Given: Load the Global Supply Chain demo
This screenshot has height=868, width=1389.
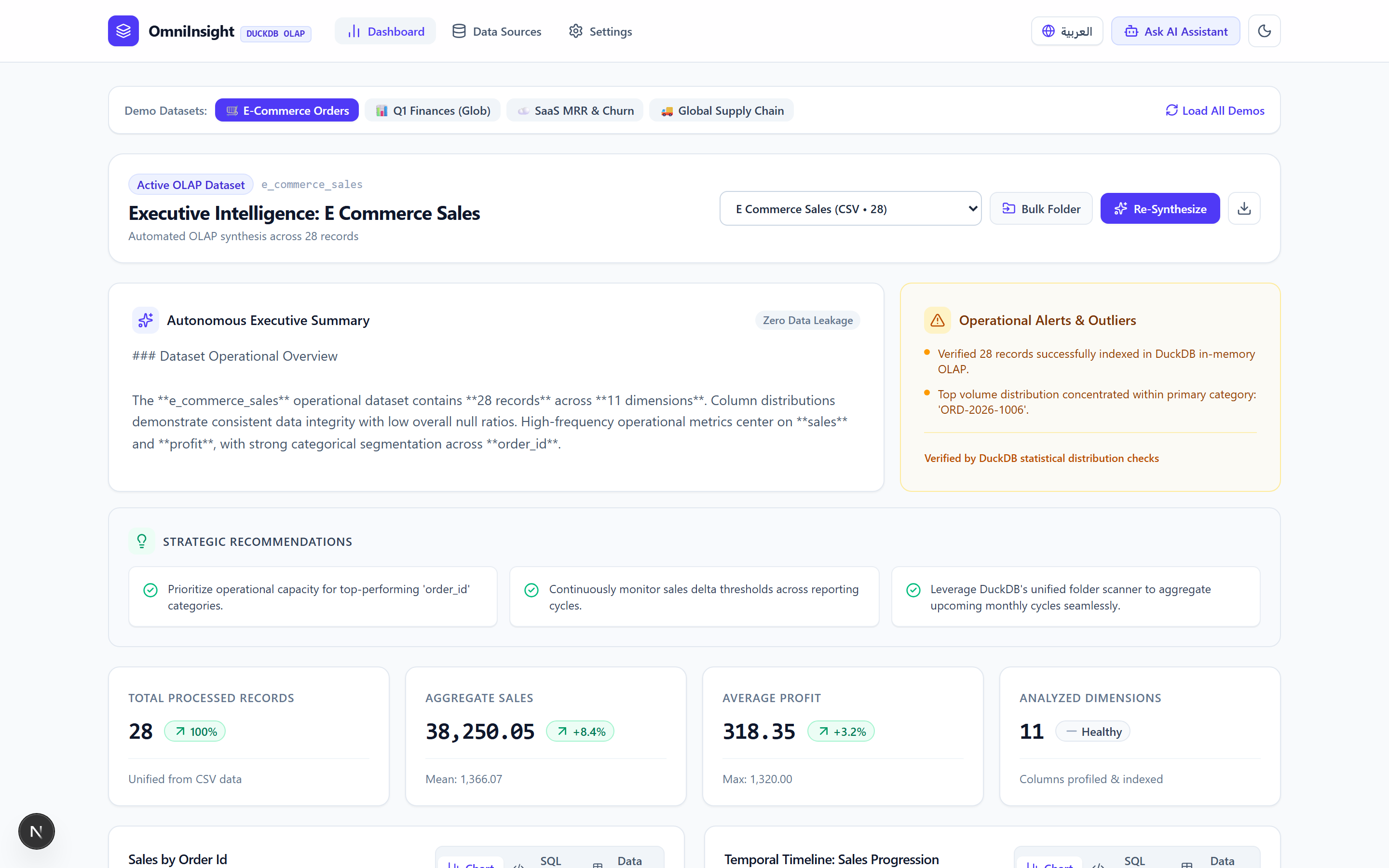Looking at the screenshot, I should pos(722,110).
